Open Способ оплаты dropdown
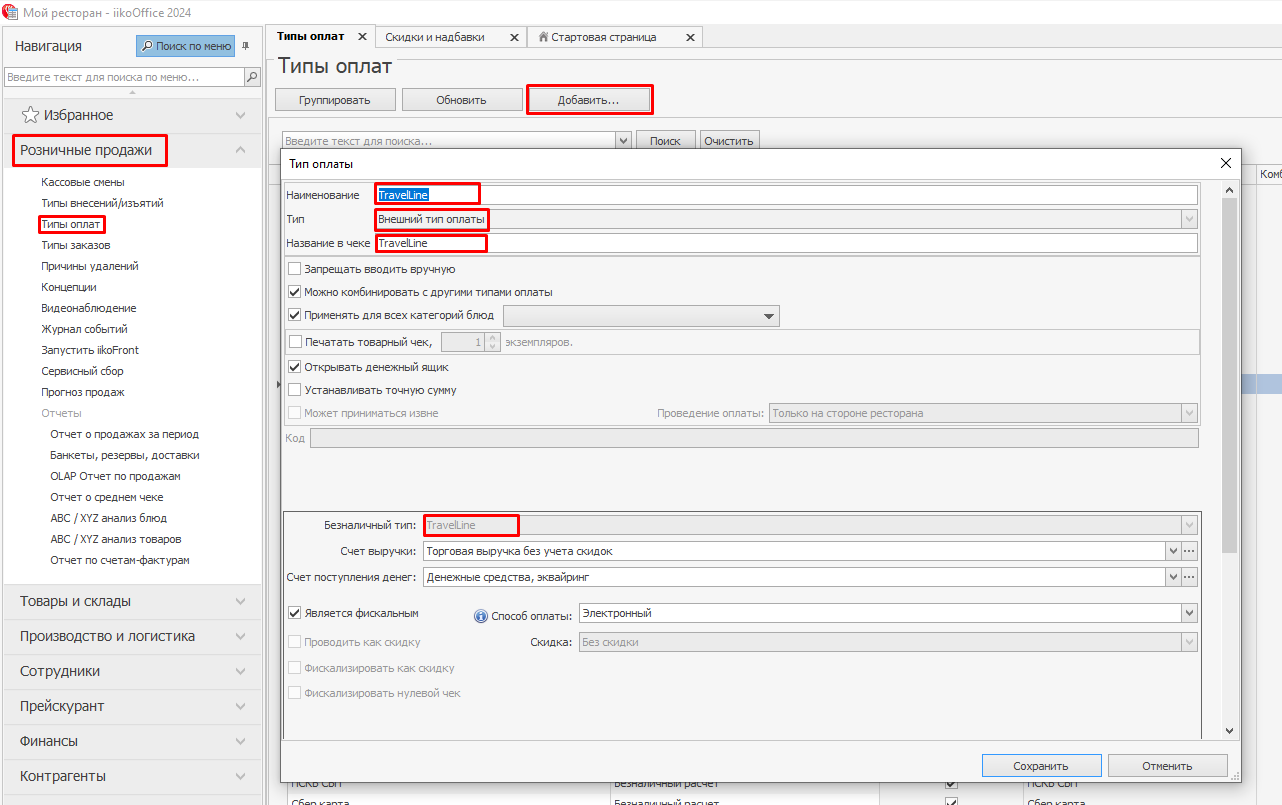 (1189, 613)
